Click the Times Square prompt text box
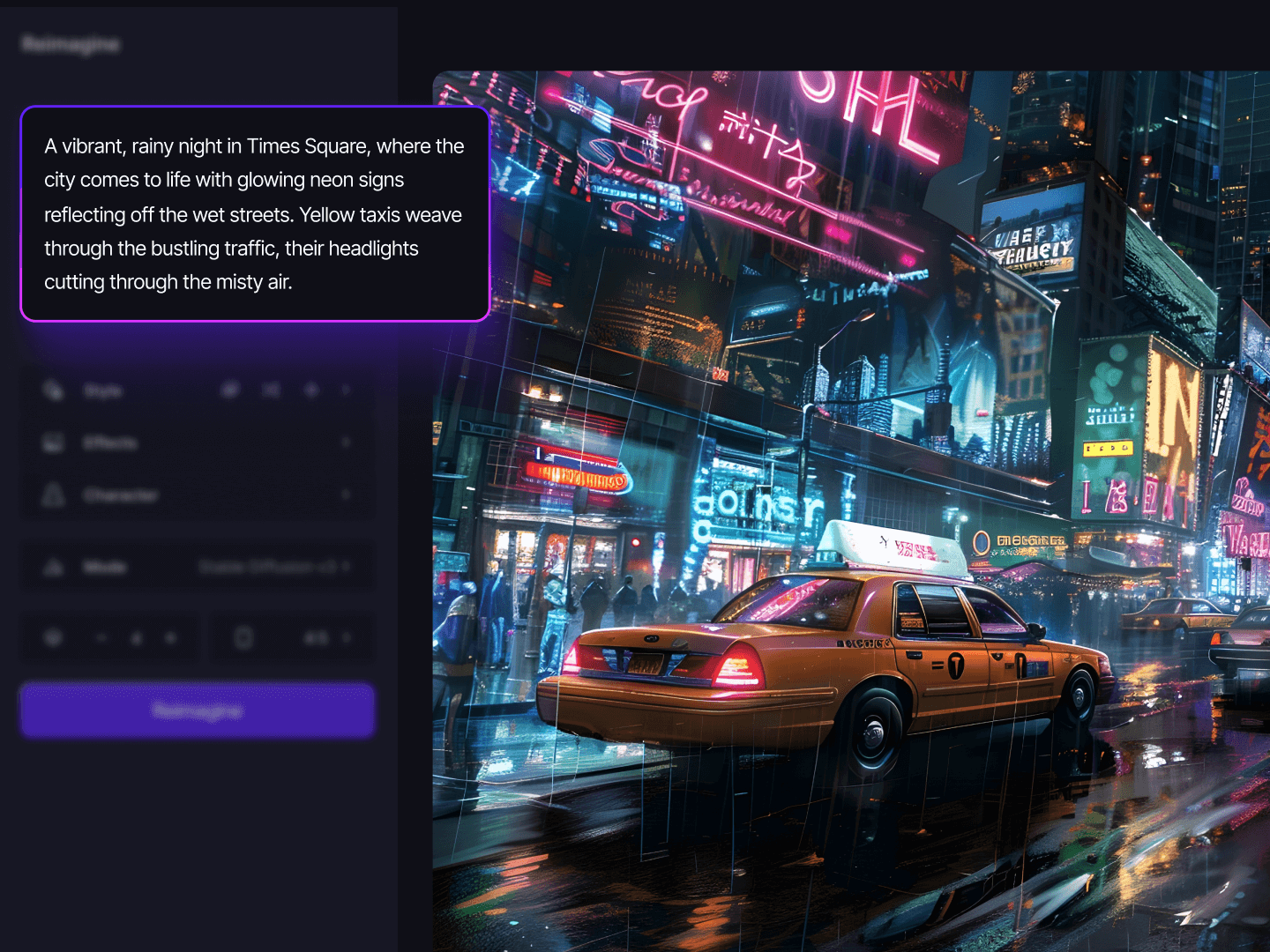 pos(254,214)
